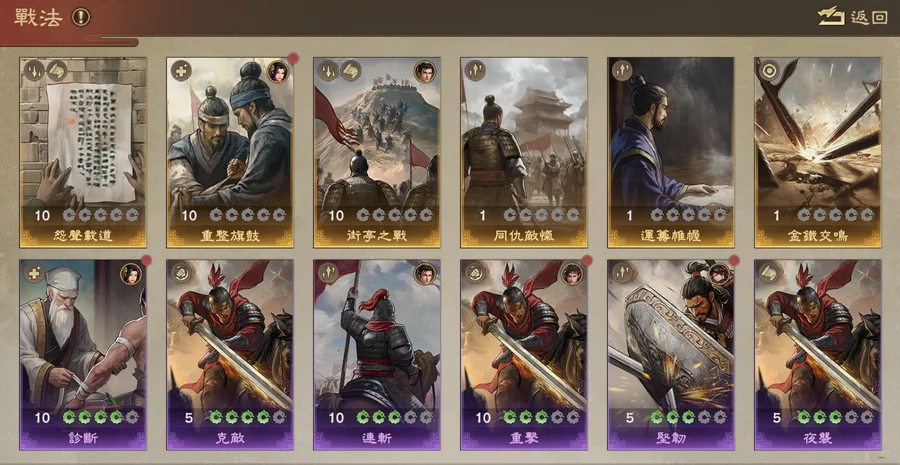
Task: Click the 返回 return button
Action: click(x=852, y=17)
